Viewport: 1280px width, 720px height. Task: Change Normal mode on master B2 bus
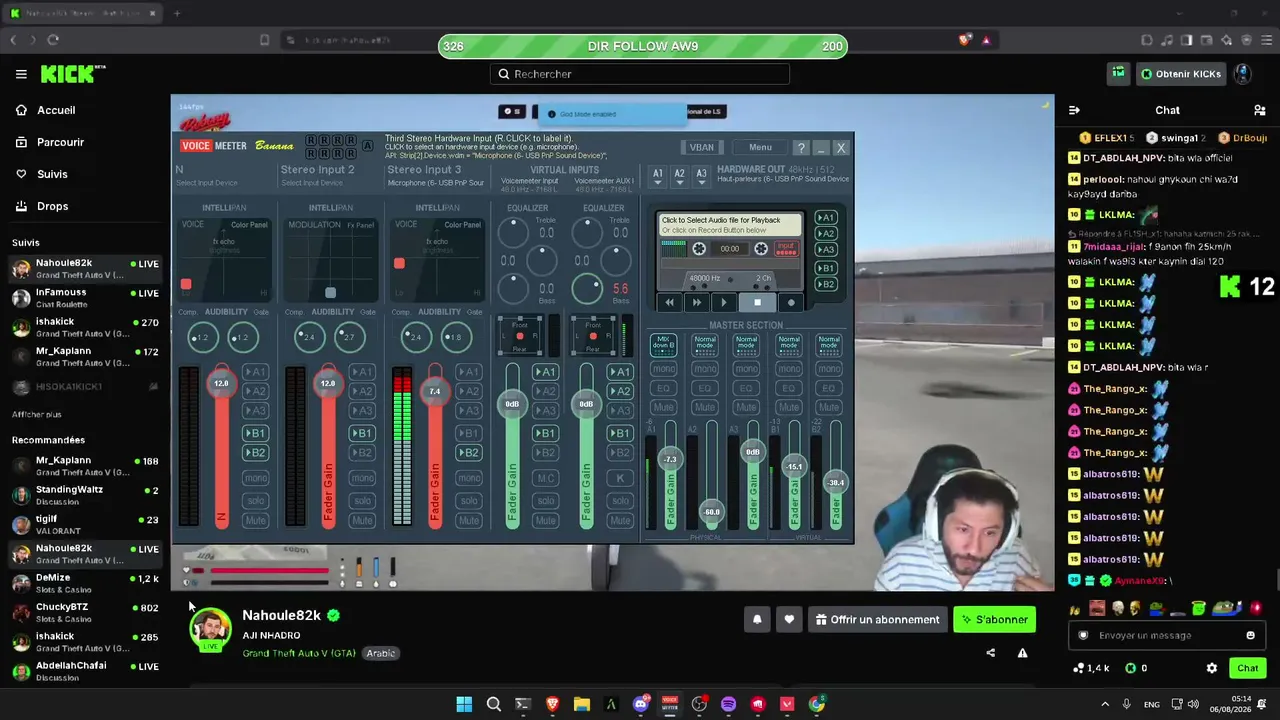pyautogui.click(x=829, y=345)
